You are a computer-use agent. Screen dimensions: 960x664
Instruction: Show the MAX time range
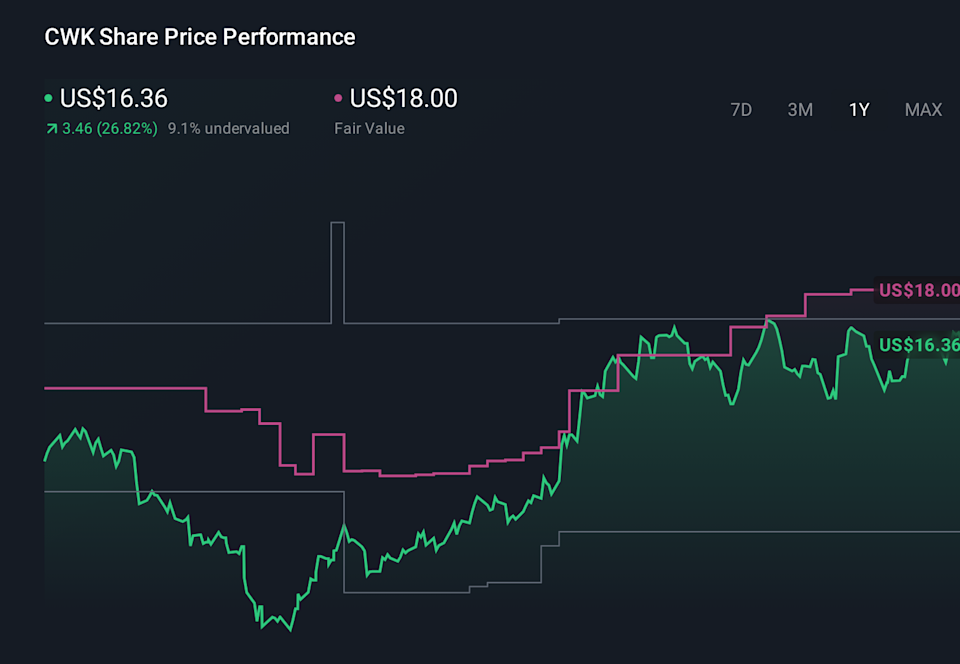tap(923, 110)
